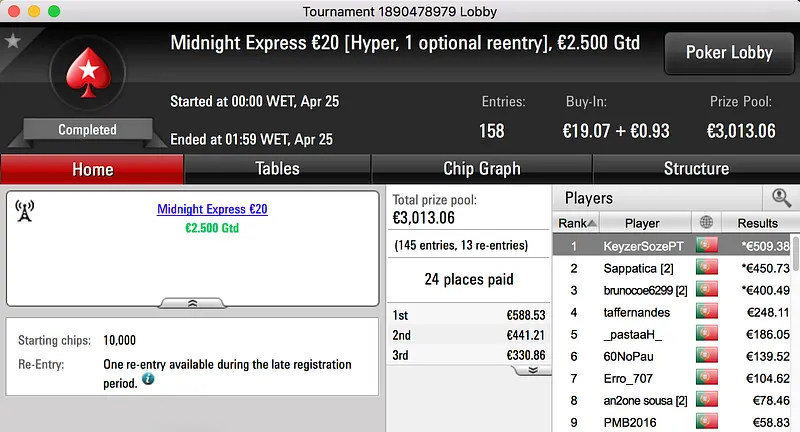Expand the tournament info panel chevron

(x=192, y=301)
